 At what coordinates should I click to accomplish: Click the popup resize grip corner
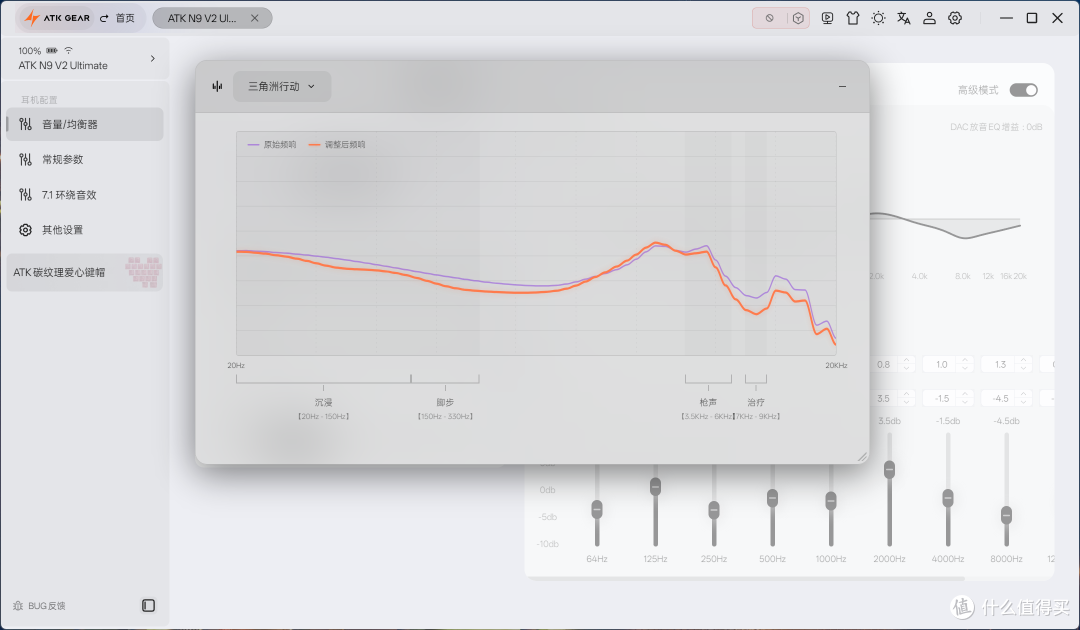(x=862, y=456)
